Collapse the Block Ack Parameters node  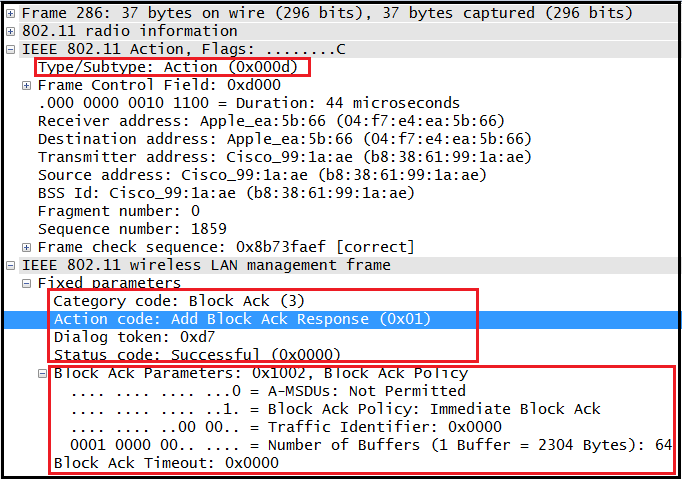pos(43,373)
